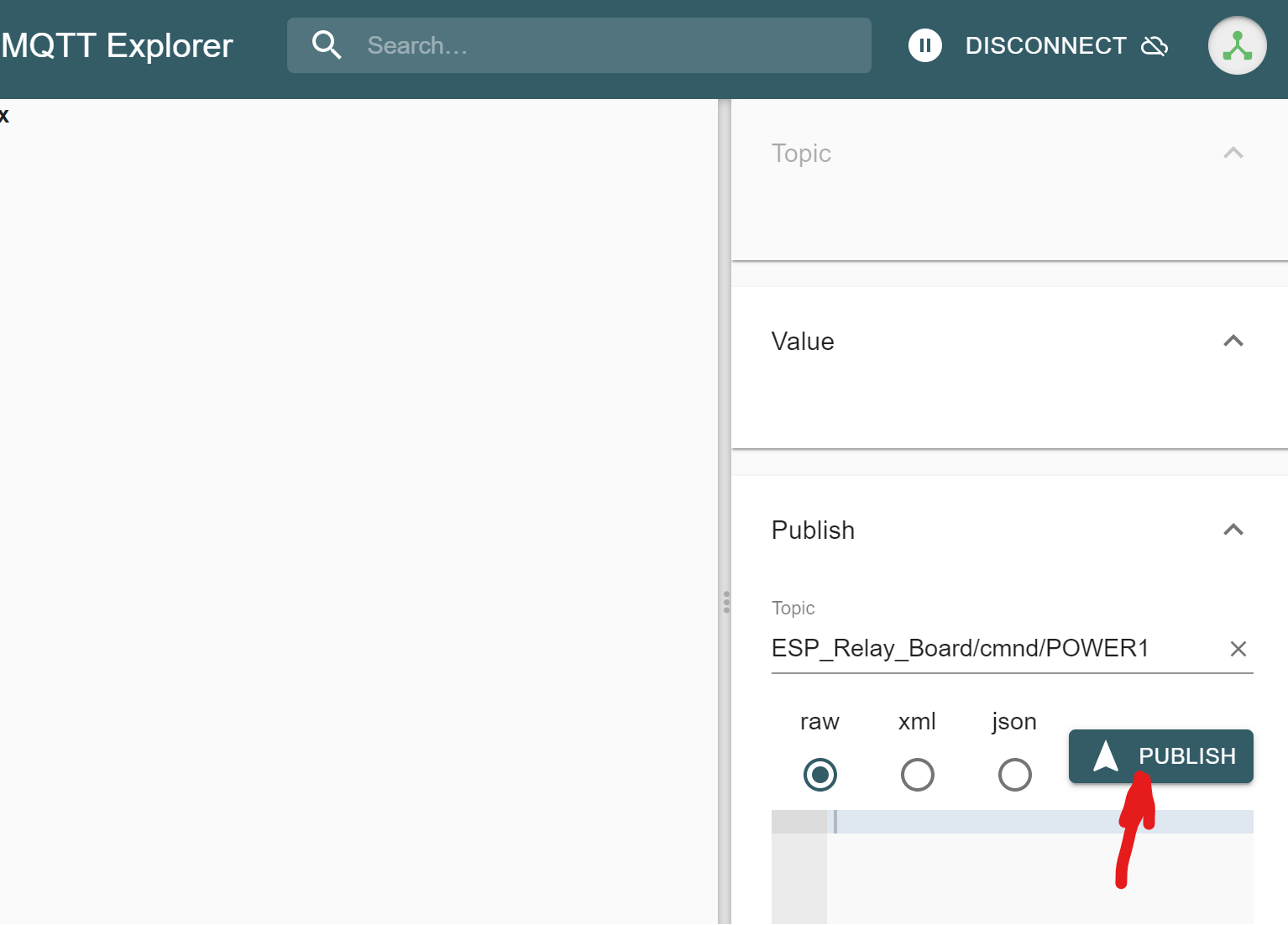Click the search magnifier icon
The image size is (1288, 925).
[x=327, y=45]
